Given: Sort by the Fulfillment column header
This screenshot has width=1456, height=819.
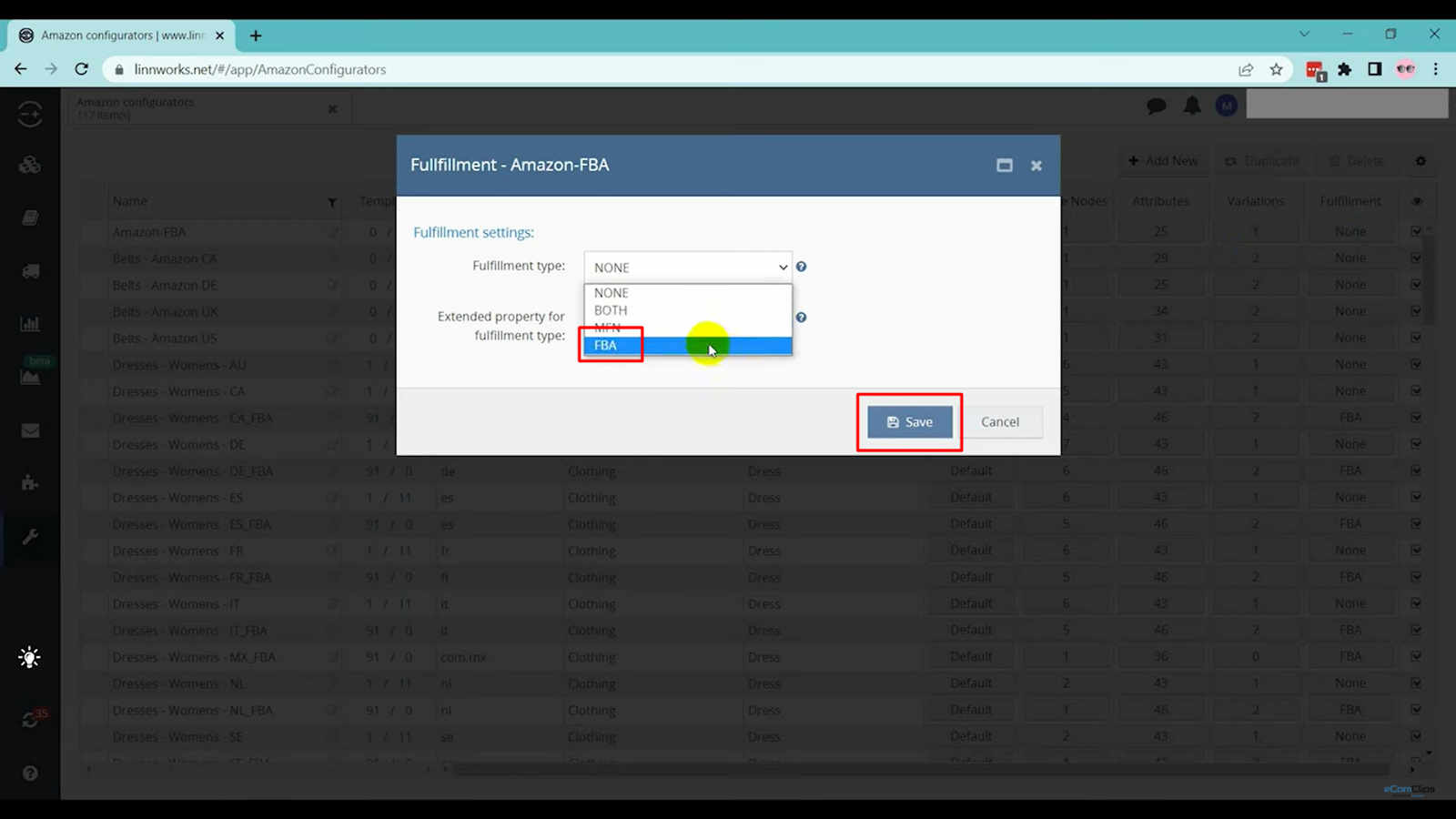Looking at the screenshot, I should (1350, 201).
